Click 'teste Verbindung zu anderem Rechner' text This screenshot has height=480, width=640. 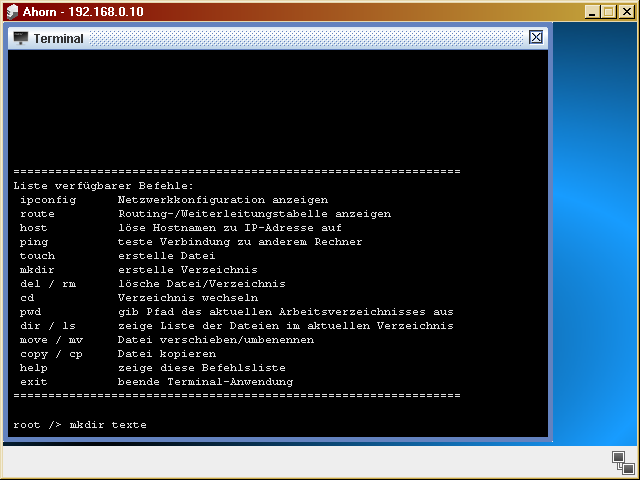(x=240, y=242)
